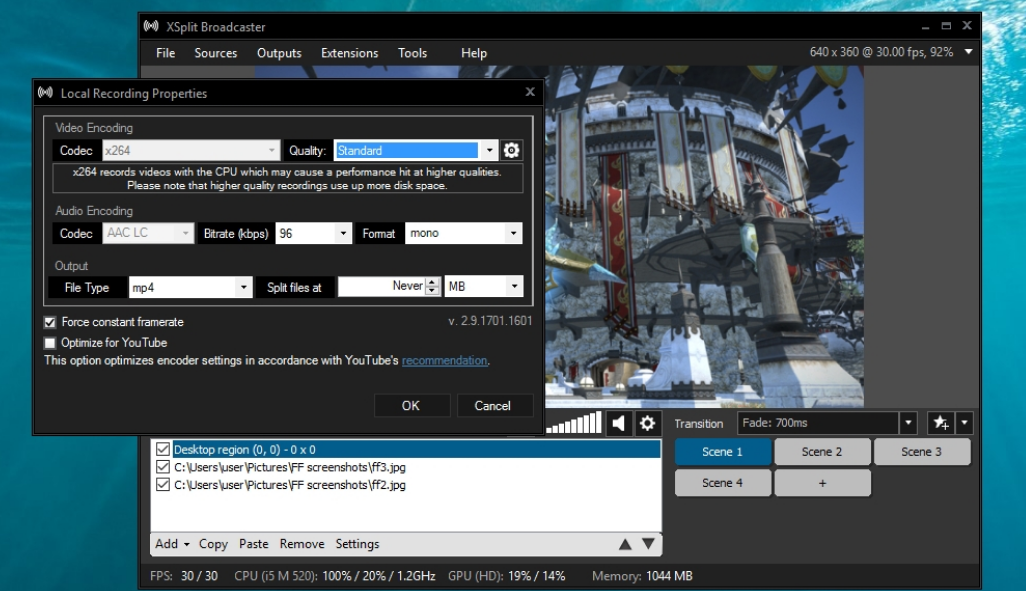Switch to Scene 1
The image size is (1026, 591).
pyautogui.click(x=722, y=452)
